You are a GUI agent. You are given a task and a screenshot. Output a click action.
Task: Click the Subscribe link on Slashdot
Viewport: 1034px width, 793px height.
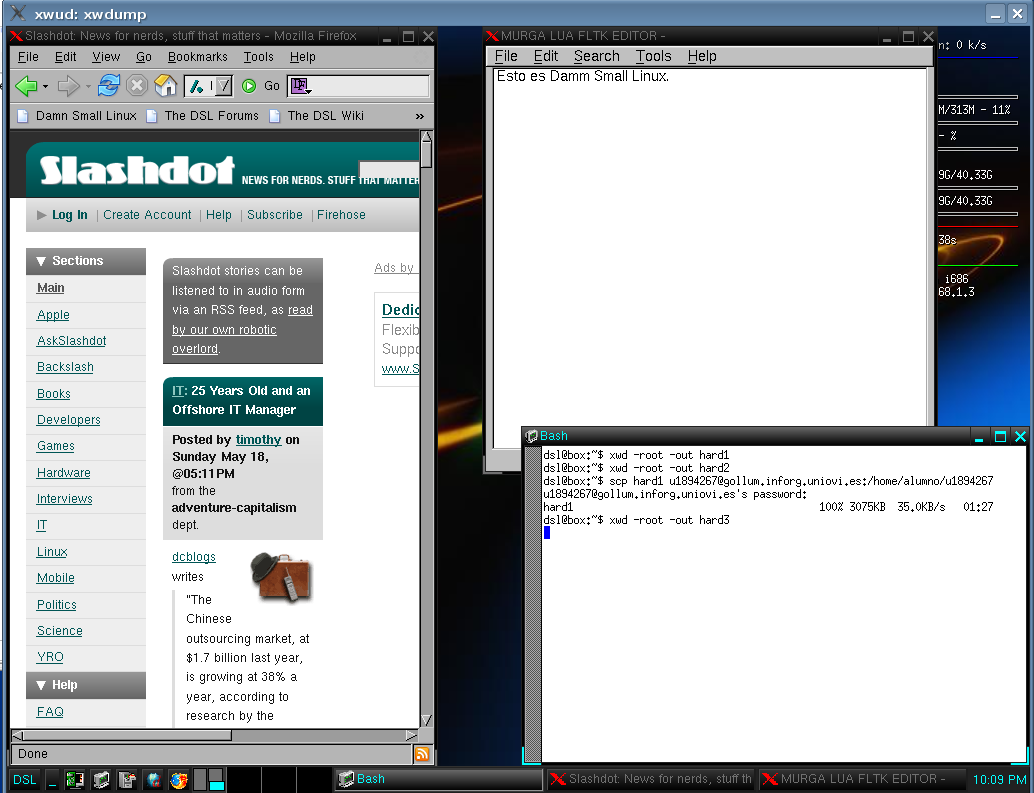(x=274, y=215)
